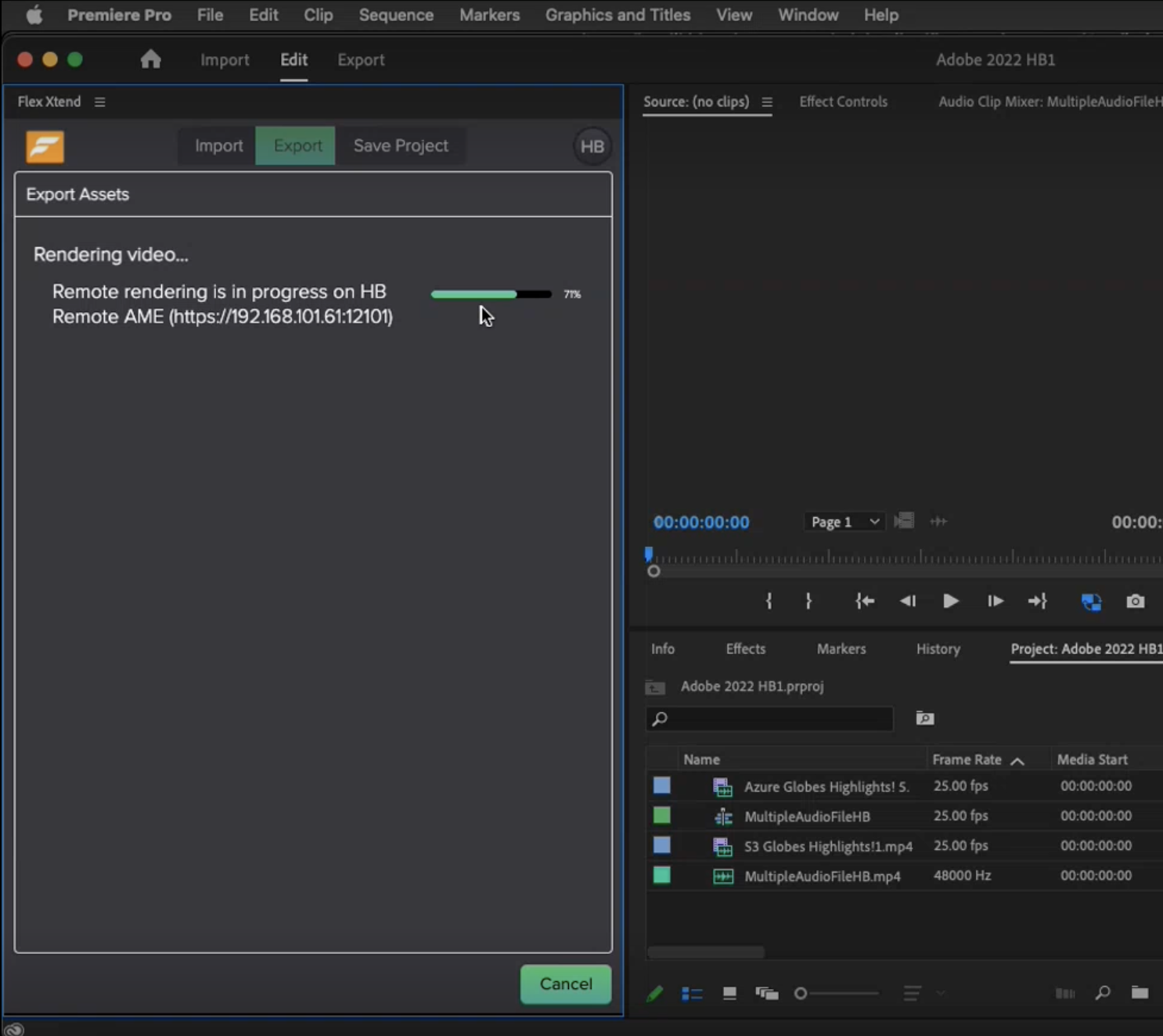Screen dimensions: 1163x1036
Task: Click the bin icon beside Adobe 2022 HB1.prproj
Action: click(x=655, y=687)
